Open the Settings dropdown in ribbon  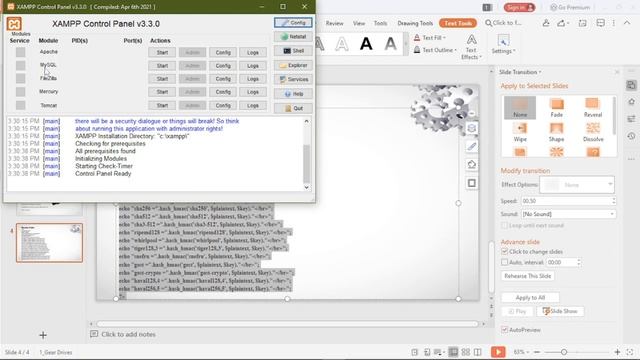[503, 44]
